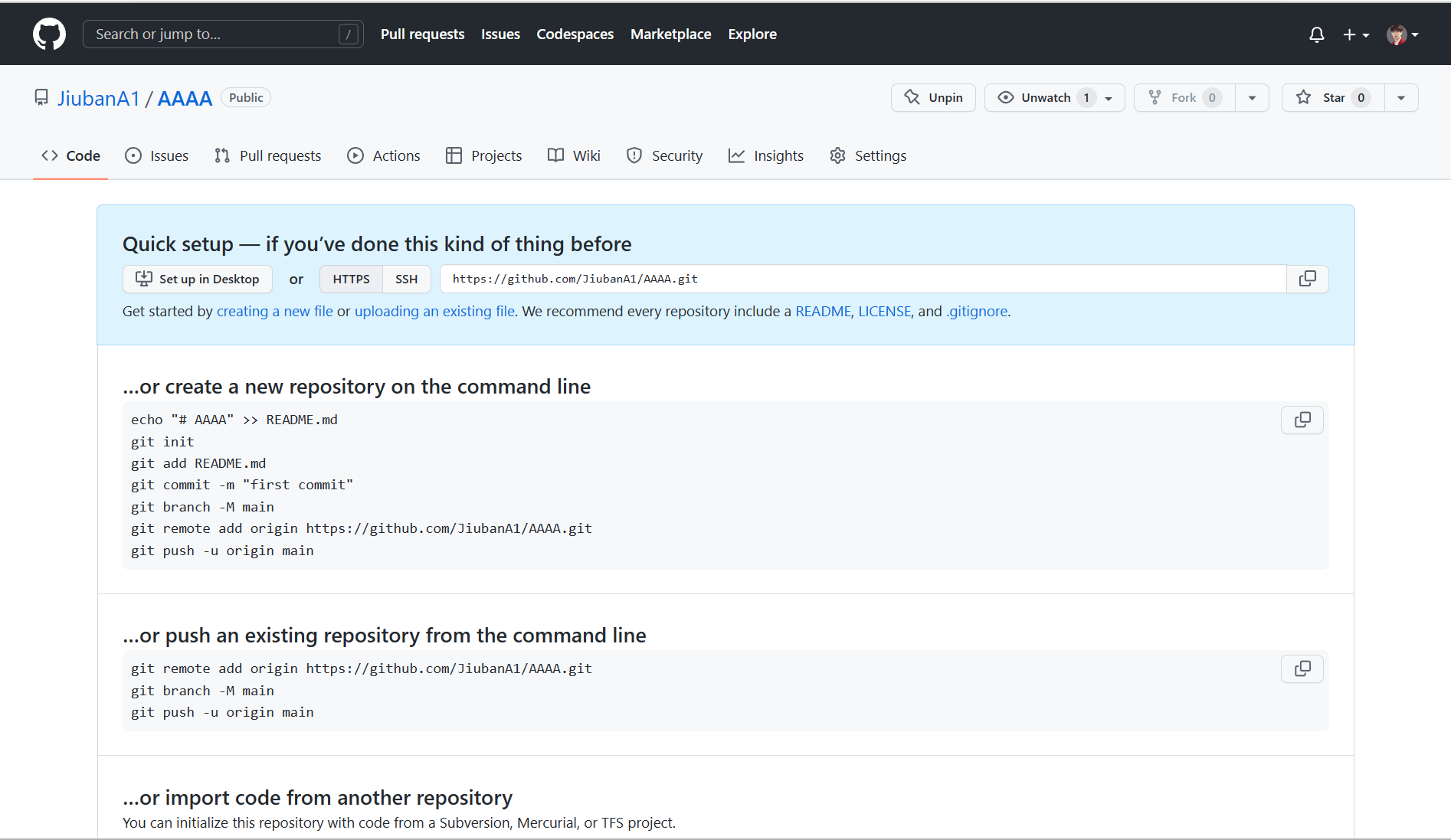1451x840 pixels.
Task: Go to GitHub homepage via Octocat logo
Action: click(x=49, y=34)
